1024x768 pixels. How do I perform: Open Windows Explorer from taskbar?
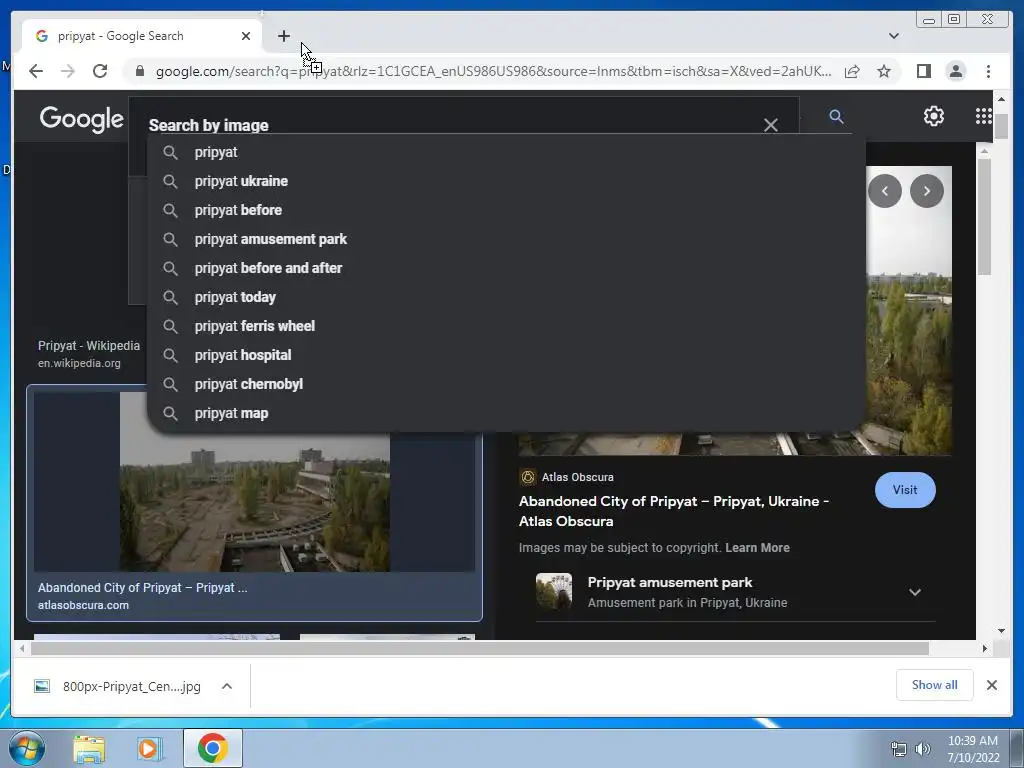click(x=89, y=748)
